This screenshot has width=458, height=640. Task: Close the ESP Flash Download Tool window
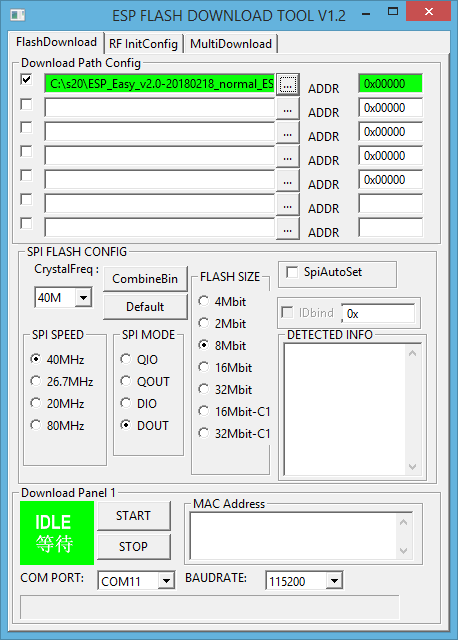click(x=429, y=12)
